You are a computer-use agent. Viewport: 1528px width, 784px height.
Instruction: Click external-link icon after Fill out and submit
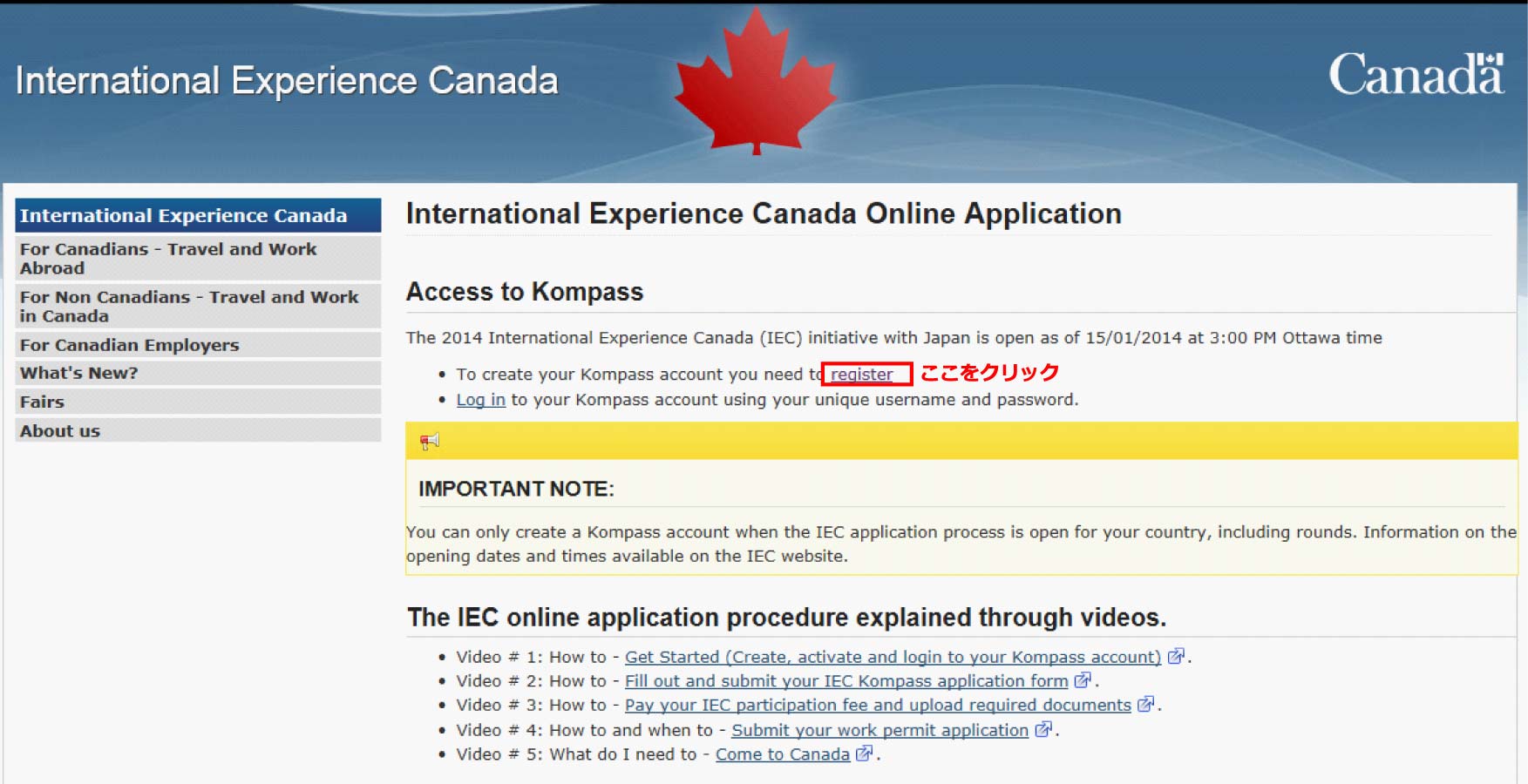tap(1083, 679)
